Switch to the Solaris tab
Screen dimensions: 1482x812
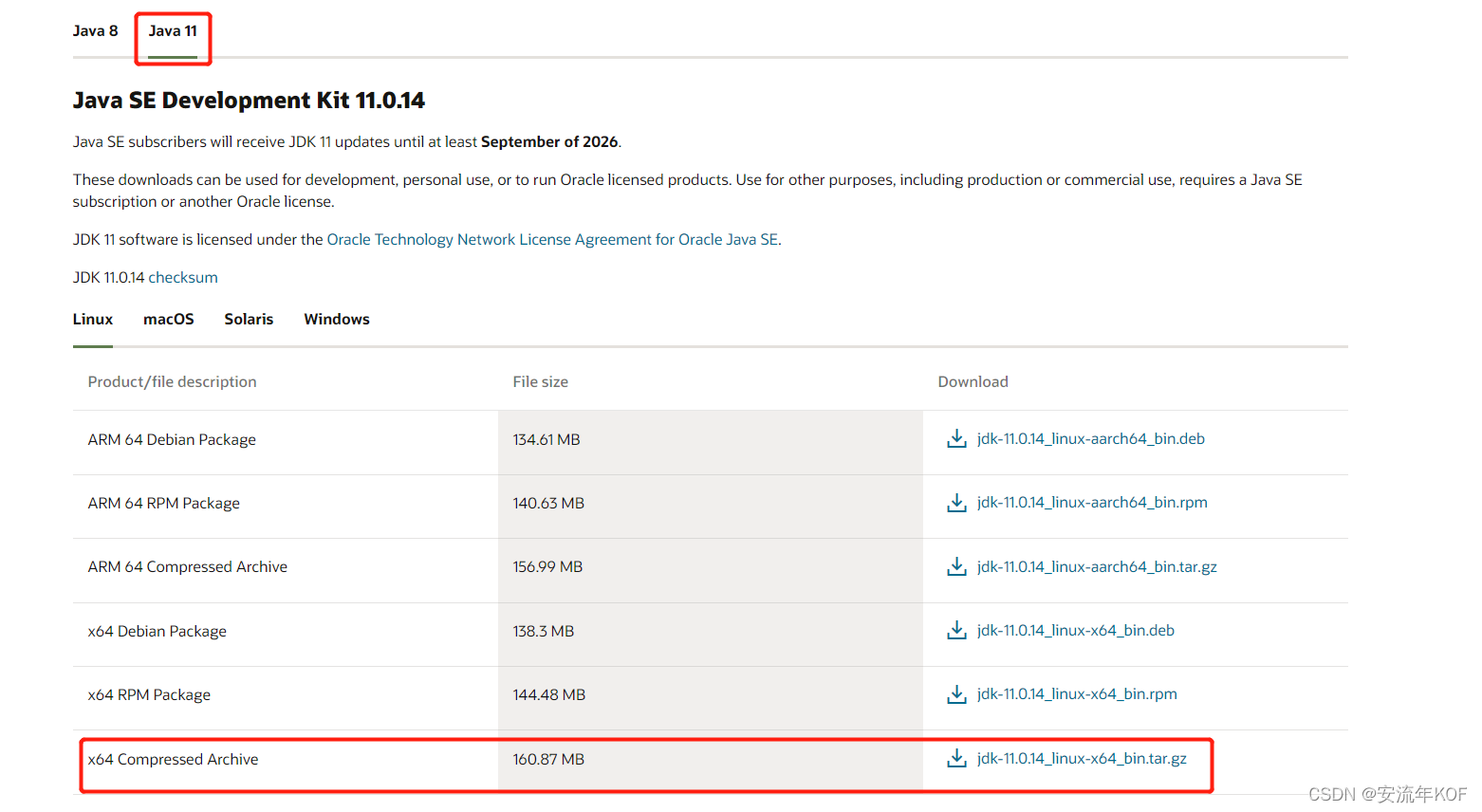249,320
